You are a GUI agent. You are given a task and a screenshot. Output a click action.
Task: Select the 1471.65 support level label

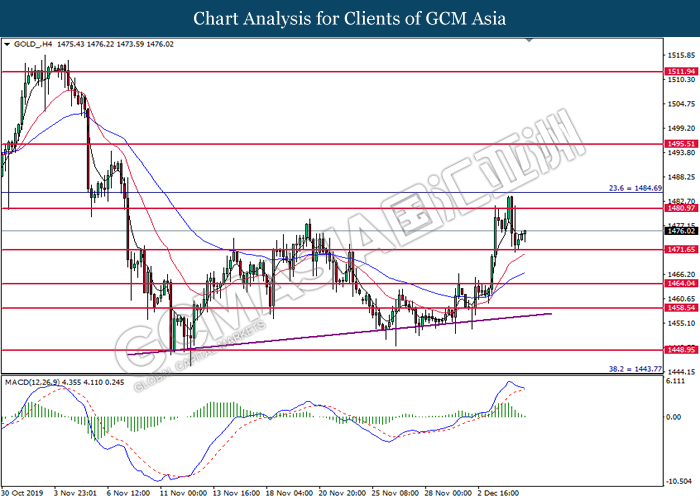(x=681, y=250)
